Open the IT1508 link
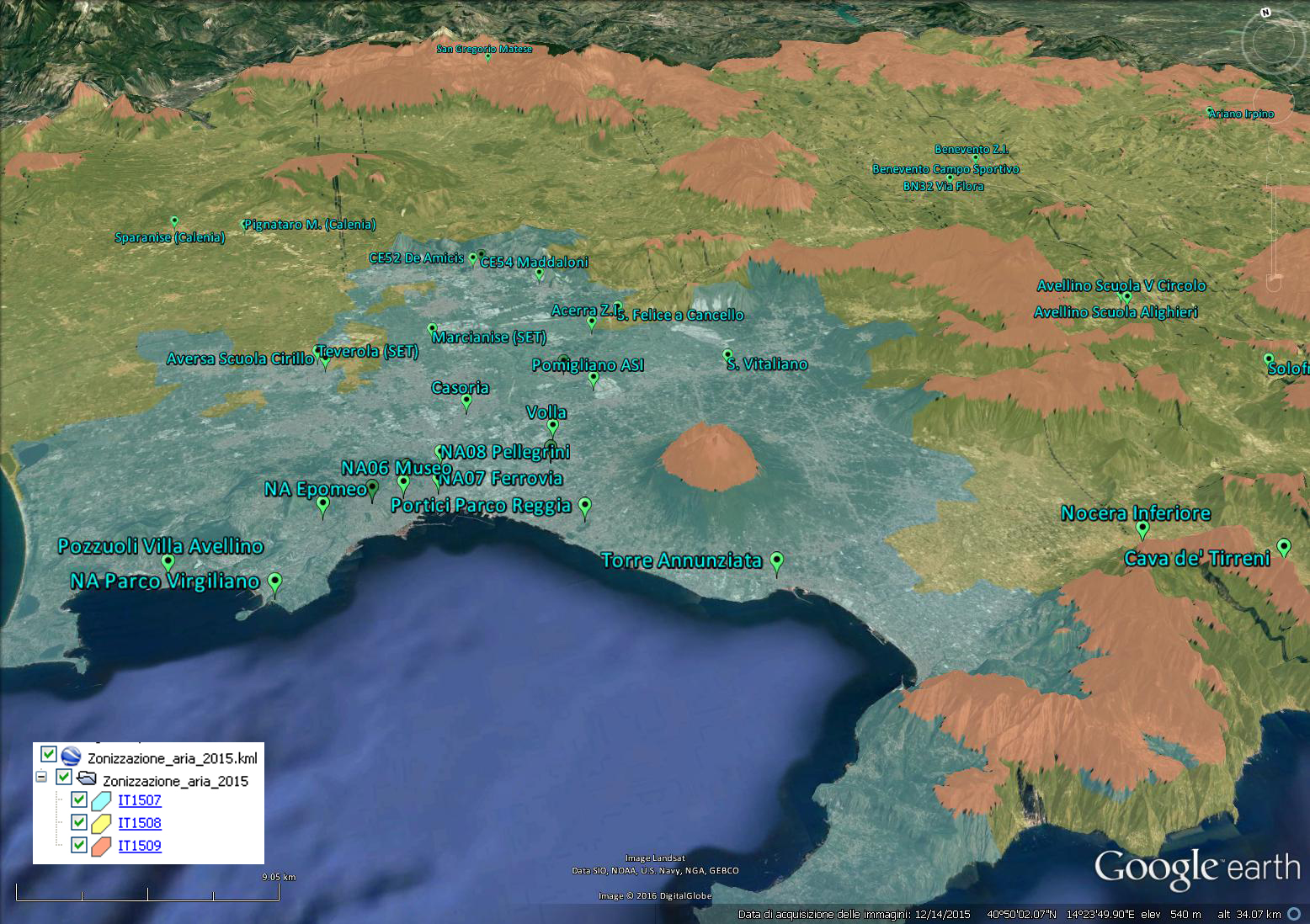The image size is (1310, 924). [139, 823]
